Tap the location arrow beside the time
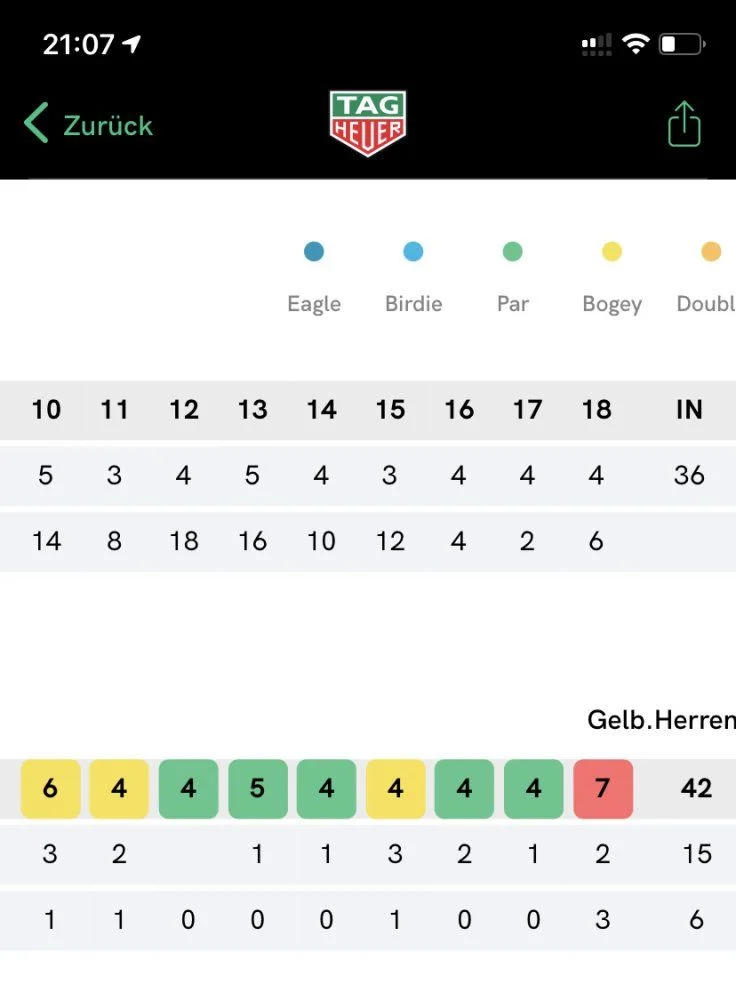The image size is (736, 1000). pos(131,44)
